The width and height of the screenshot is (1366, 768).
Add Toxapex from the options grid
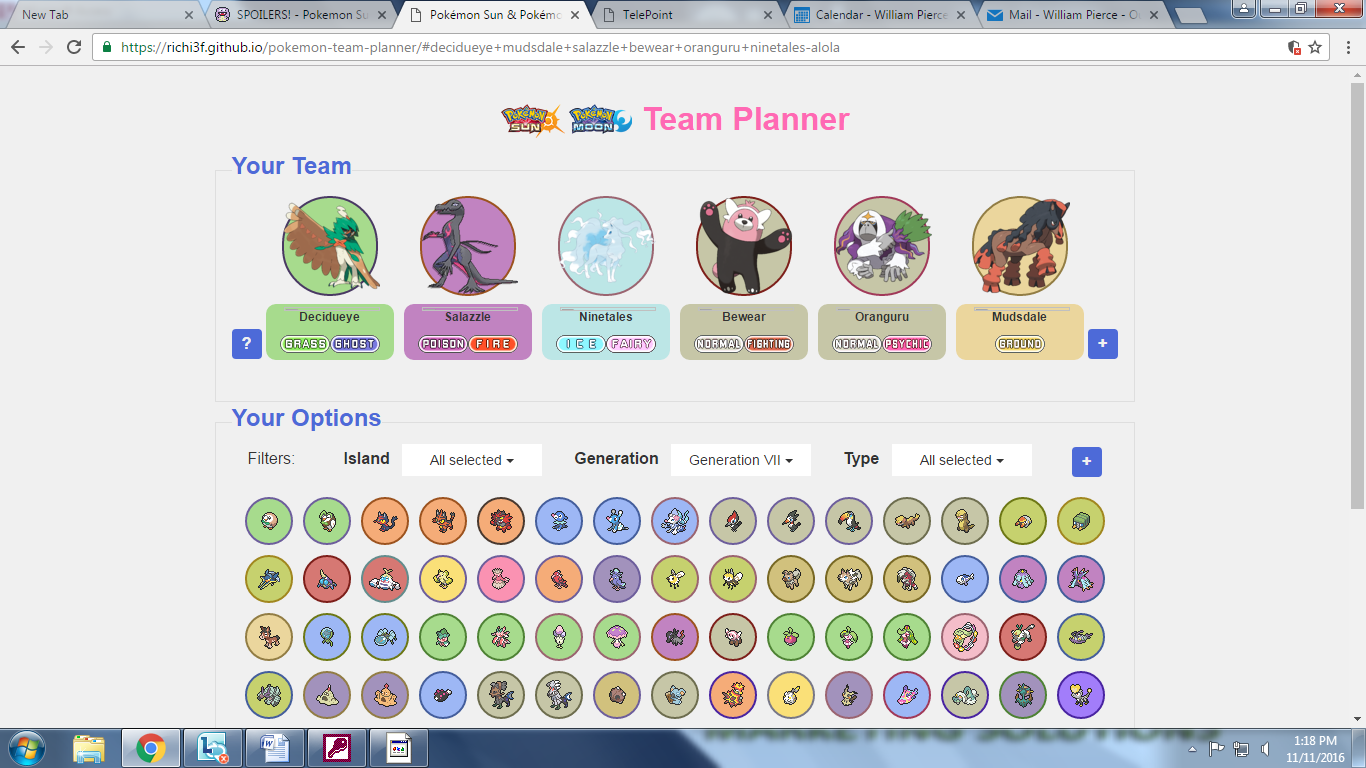click(1081, 579)
